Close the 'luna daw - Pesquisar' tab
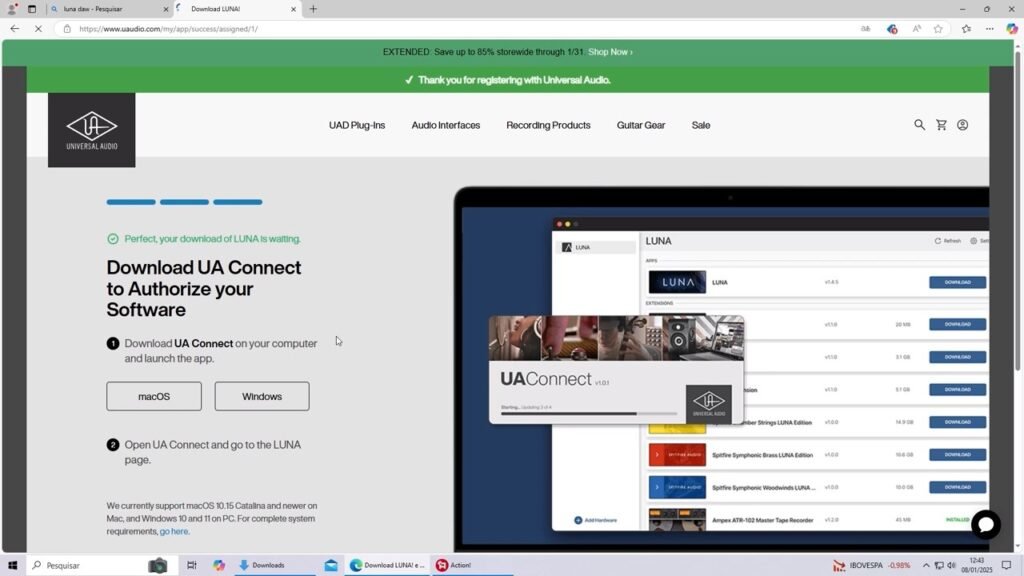This screenshot has height=576, width=1024. pos(165,9)
